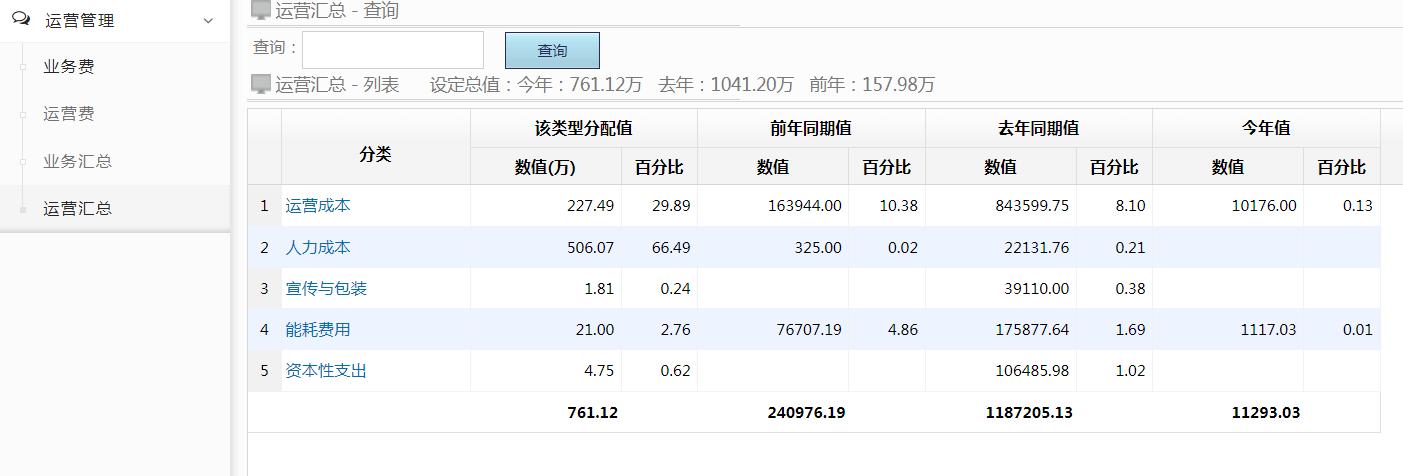The image size is (1403, 476).
Task: Open 运营费 in the sidebar
Action: [69, 114]
